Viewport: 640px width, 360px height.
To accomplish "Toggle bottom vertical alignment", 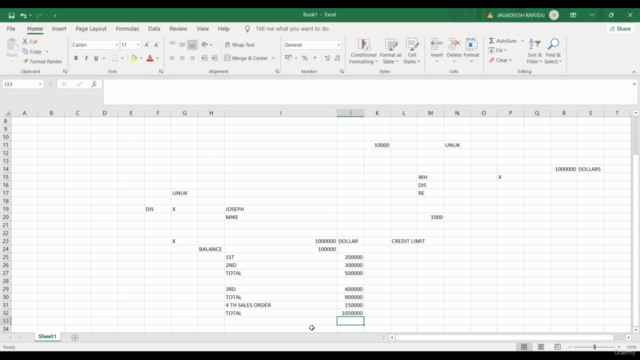I will 192,45.
